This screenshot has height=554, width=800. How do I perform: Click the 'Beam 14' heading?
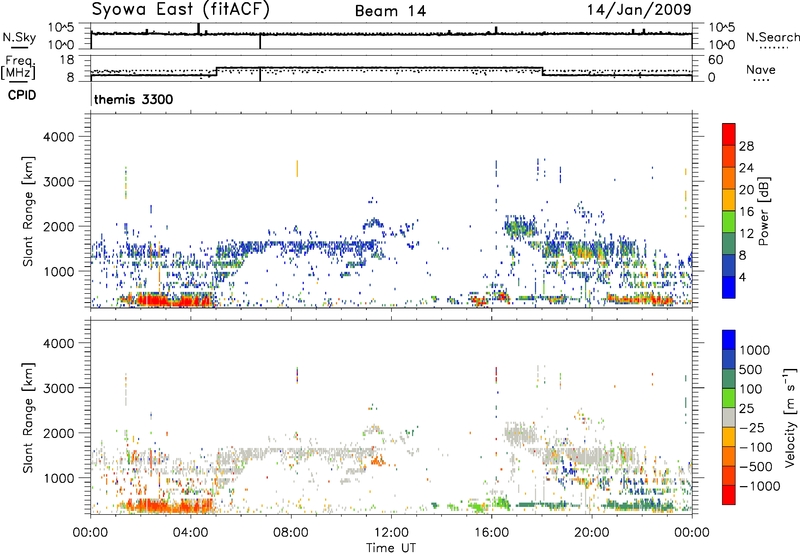pos(390,11)
